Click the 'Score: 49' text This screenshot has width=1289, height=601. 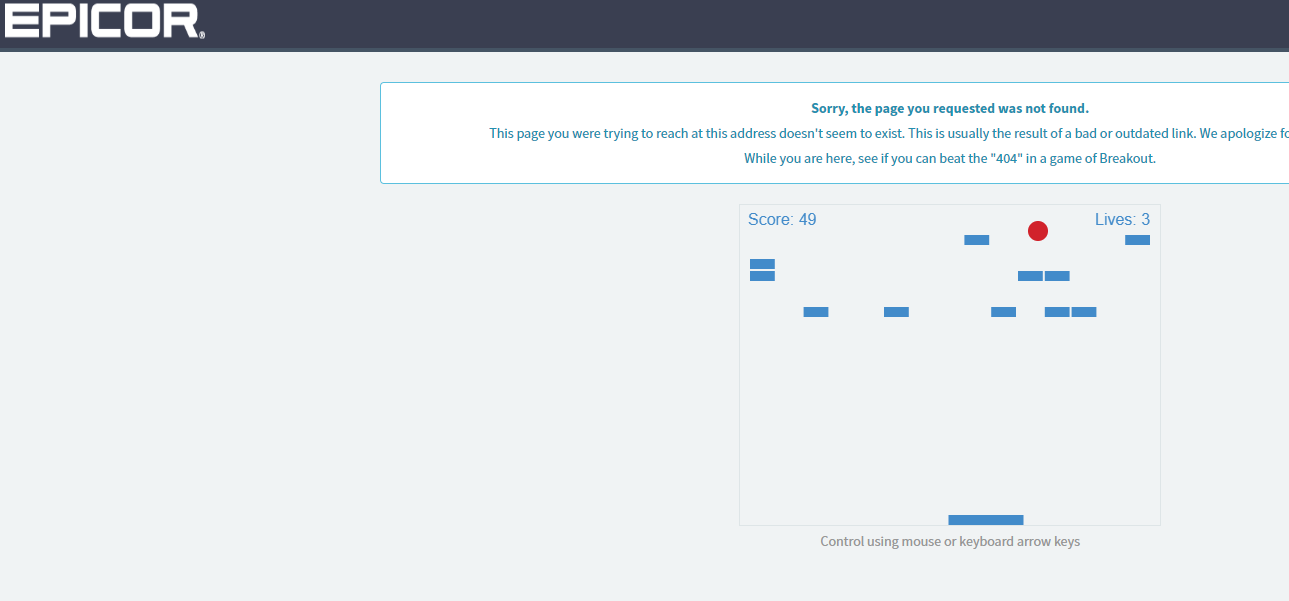coord(782,219)
